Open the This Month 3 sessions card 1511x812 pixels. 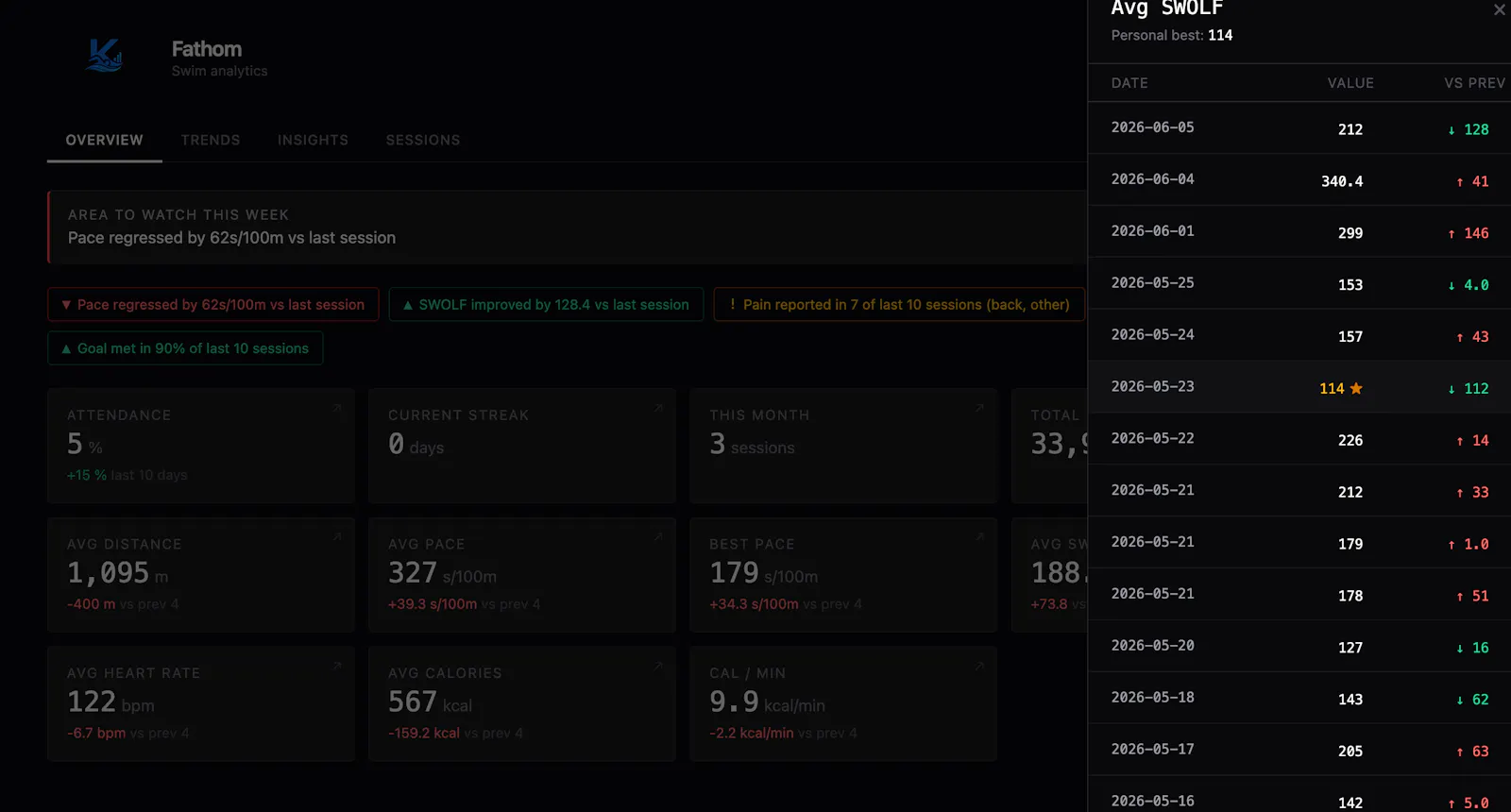coord(843,446)
